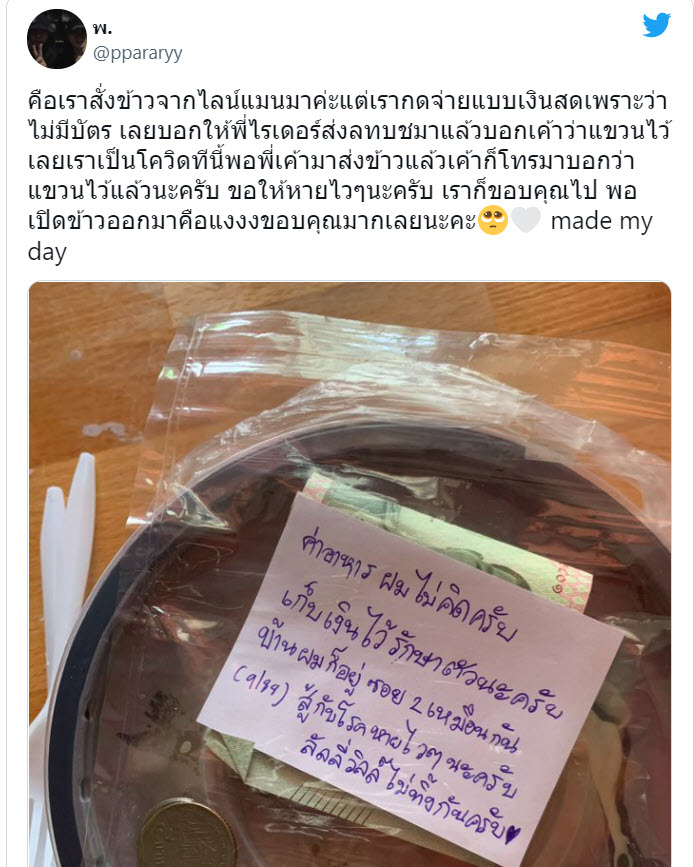Open the @ppararyy handle link

(x=138, y=53)
